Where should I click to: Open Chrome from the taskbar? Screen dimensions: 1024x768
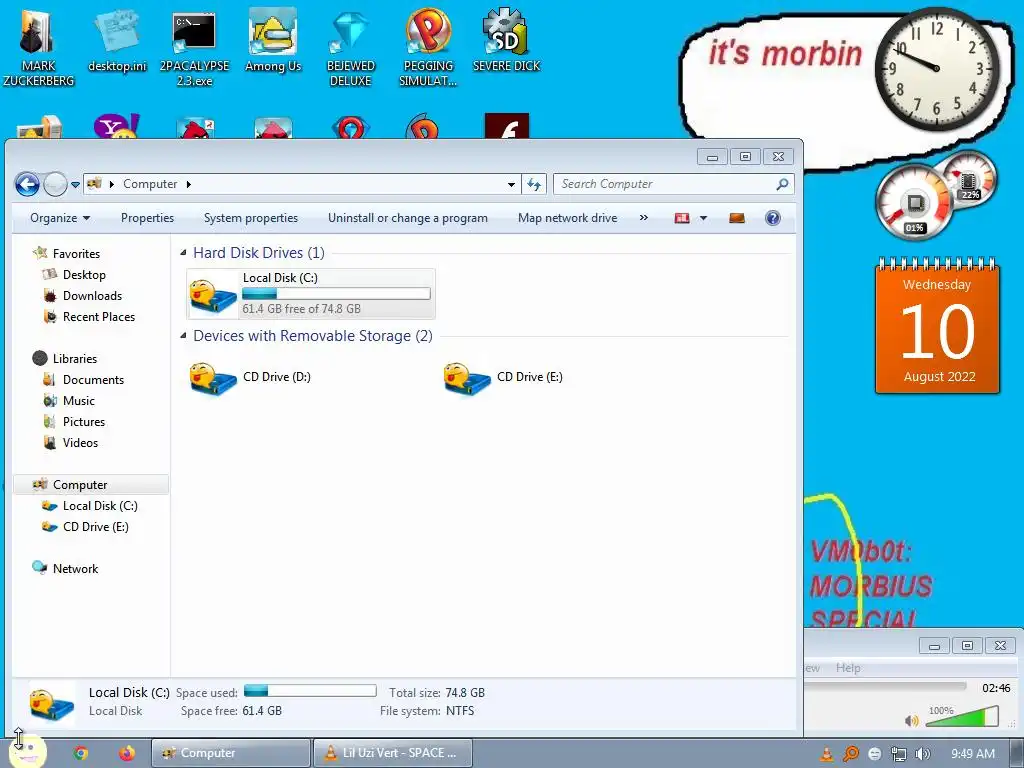(80, 753)
